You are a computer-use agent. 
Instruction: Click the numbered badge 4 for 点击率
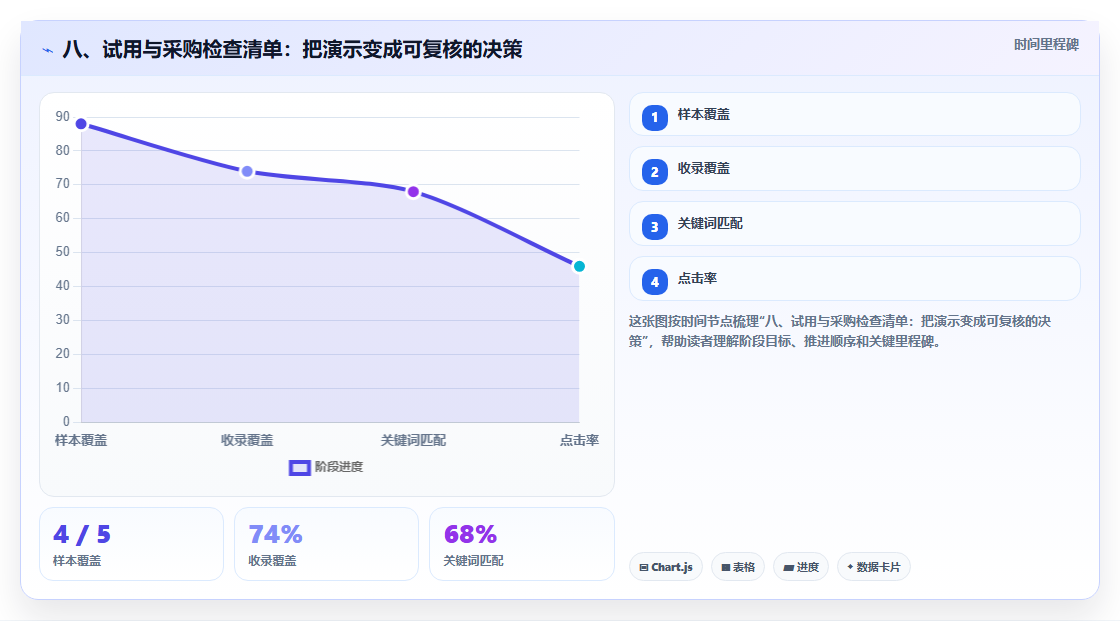[x=654, y=282]
